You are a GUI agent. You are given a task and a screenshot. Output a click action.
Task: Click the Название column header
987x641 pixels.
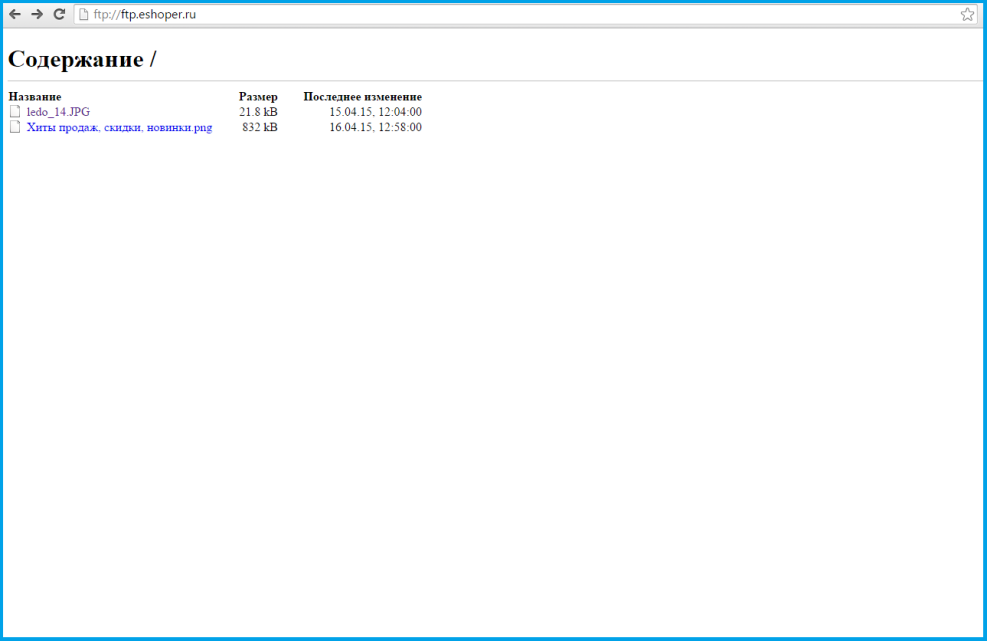click(x=35, y=96)
